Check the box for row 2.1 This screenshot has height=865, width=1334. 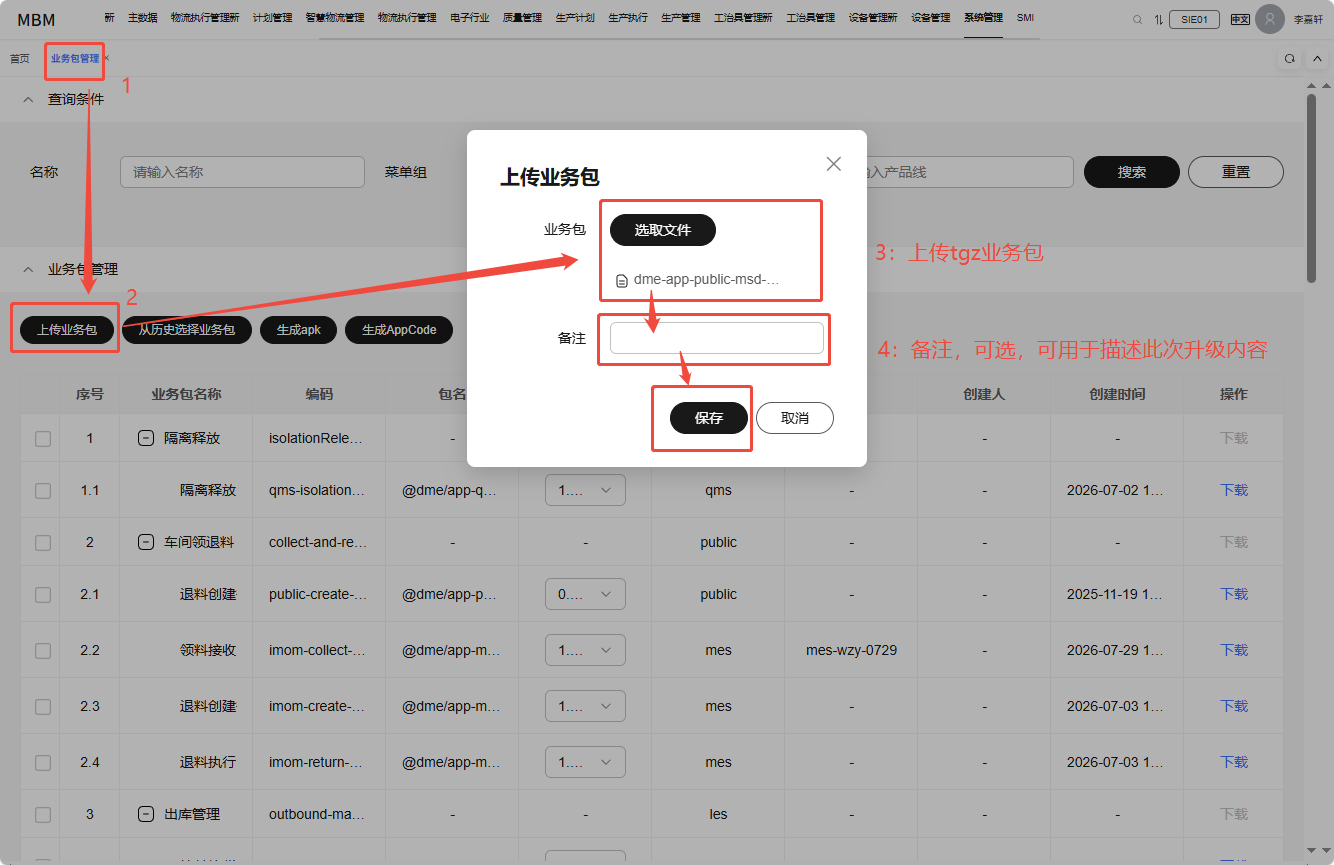(x=43, y=594)
